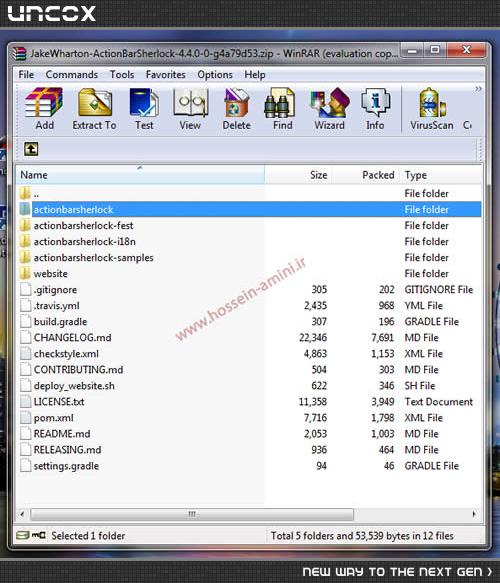Open the Options menu
The image size is (500, 583).
click(215, 75)
